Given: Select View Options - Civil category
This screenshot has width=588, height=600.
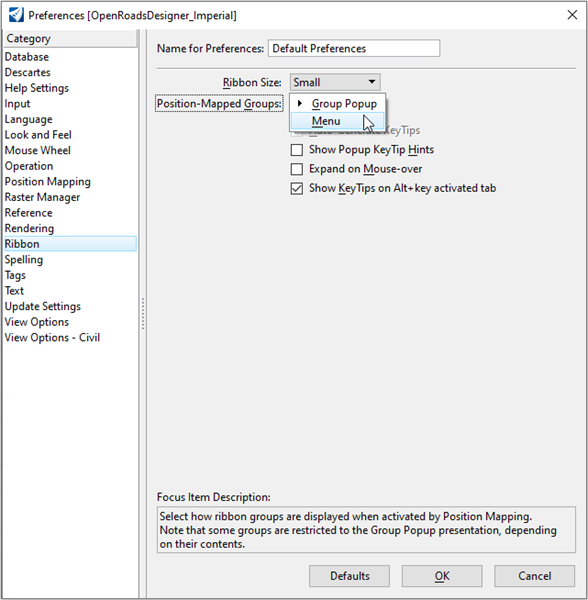Looking at the screenshot, I should click(x=70, y=338).
